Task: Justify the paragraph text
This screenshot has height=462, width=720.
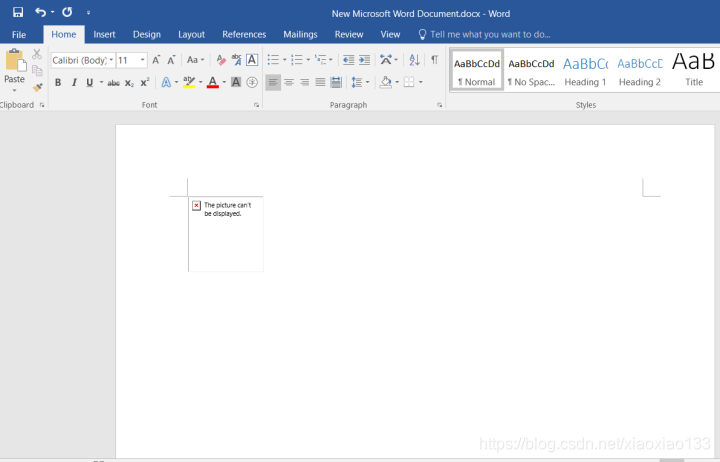Action: (x=321, y=83)
